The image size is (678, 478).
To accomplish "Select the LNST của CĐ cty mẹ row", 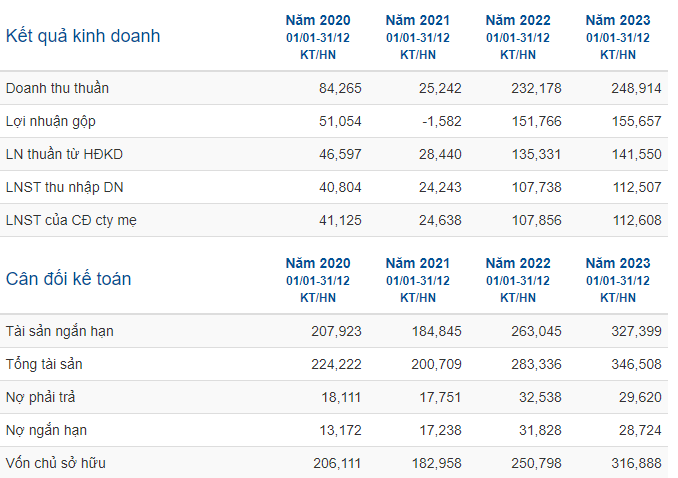I will tap(334, 220).
